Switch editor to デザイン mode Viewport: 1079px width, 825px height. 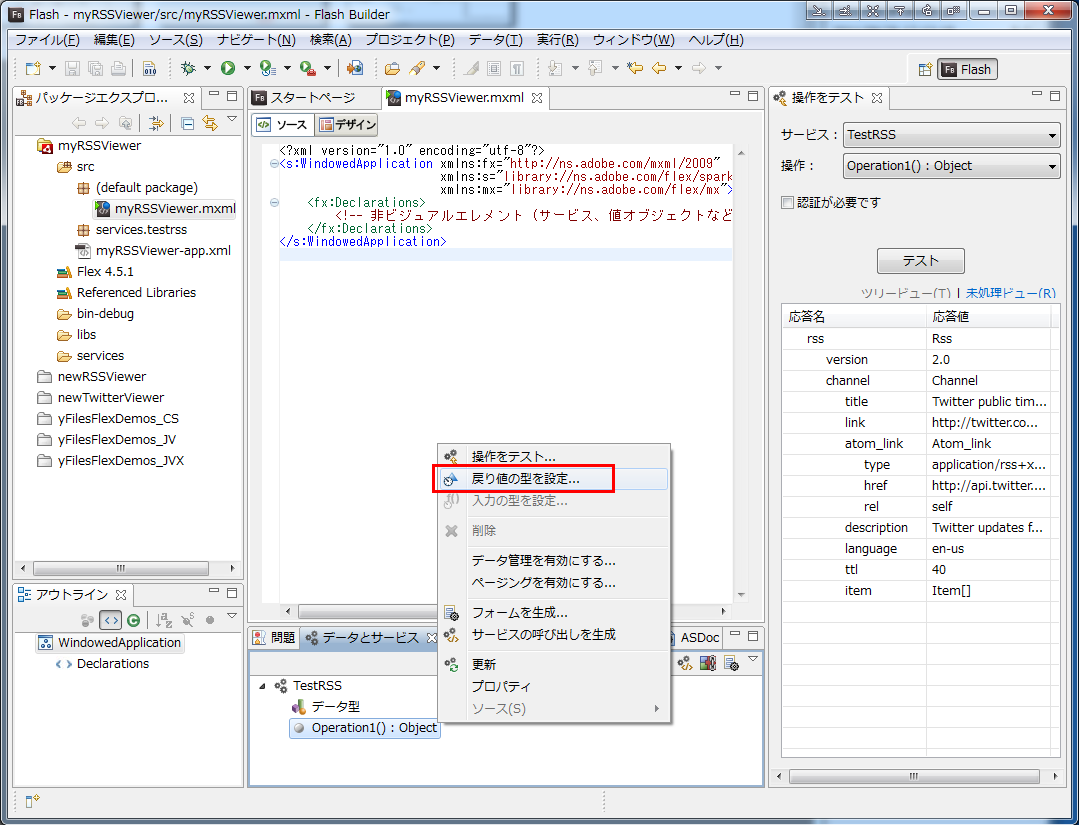coord(347,125)
